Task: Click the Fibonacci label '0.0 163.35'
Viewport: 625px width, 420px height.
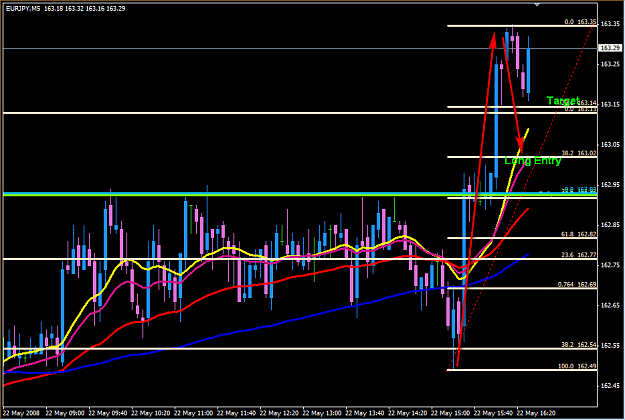Action: (580, 22)
